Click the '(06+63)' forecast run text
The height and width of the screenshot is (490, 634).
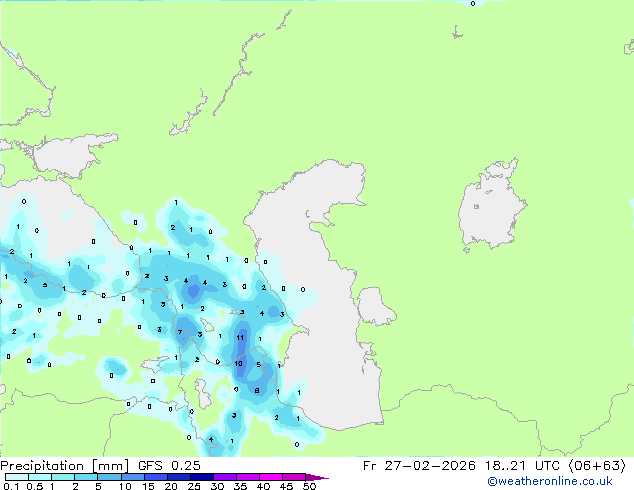pyautogui.click(x=597, y=466)
